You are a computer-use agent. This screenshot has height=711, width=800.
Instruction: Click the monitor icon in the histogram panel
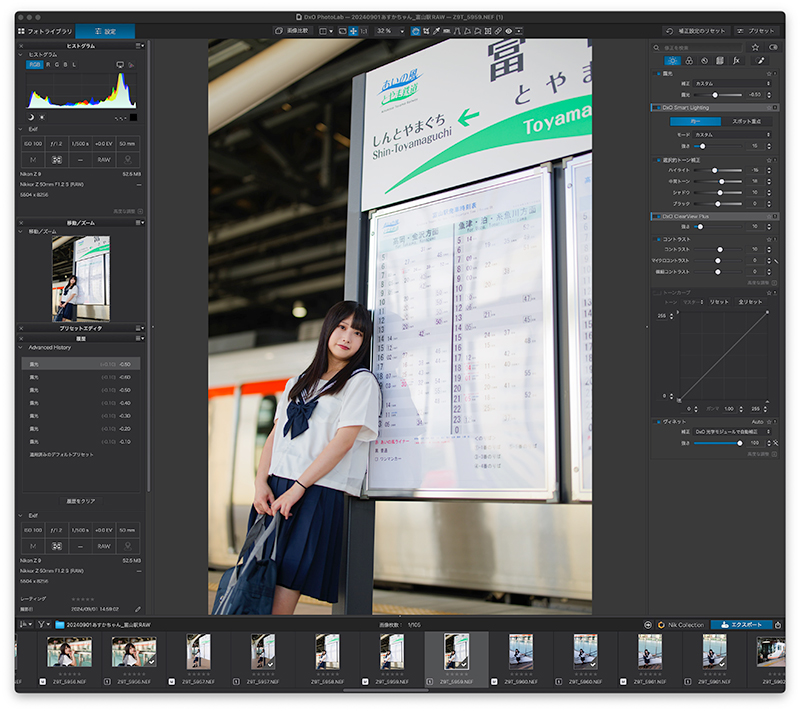(120, 64)
